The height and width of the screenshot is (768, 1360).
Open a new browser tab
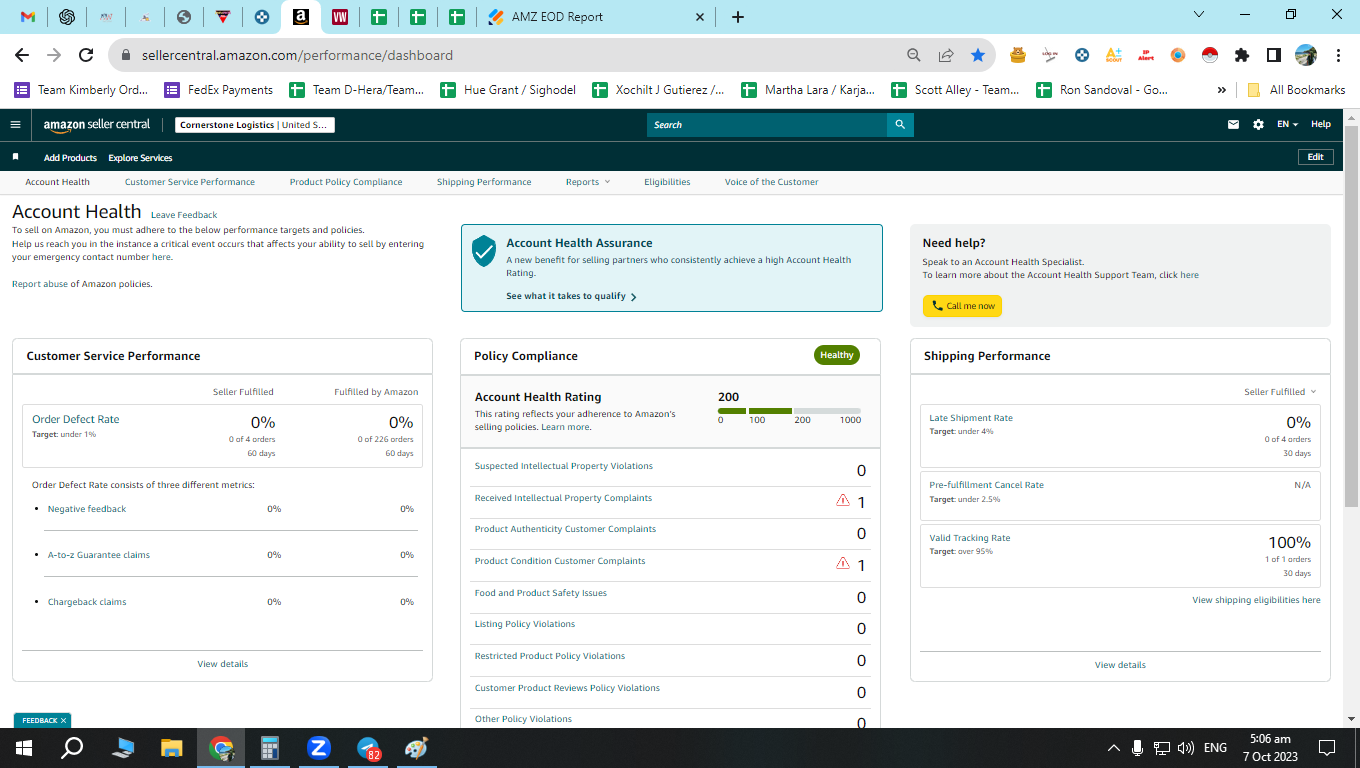pyautogui.click(x=738, y=17)
